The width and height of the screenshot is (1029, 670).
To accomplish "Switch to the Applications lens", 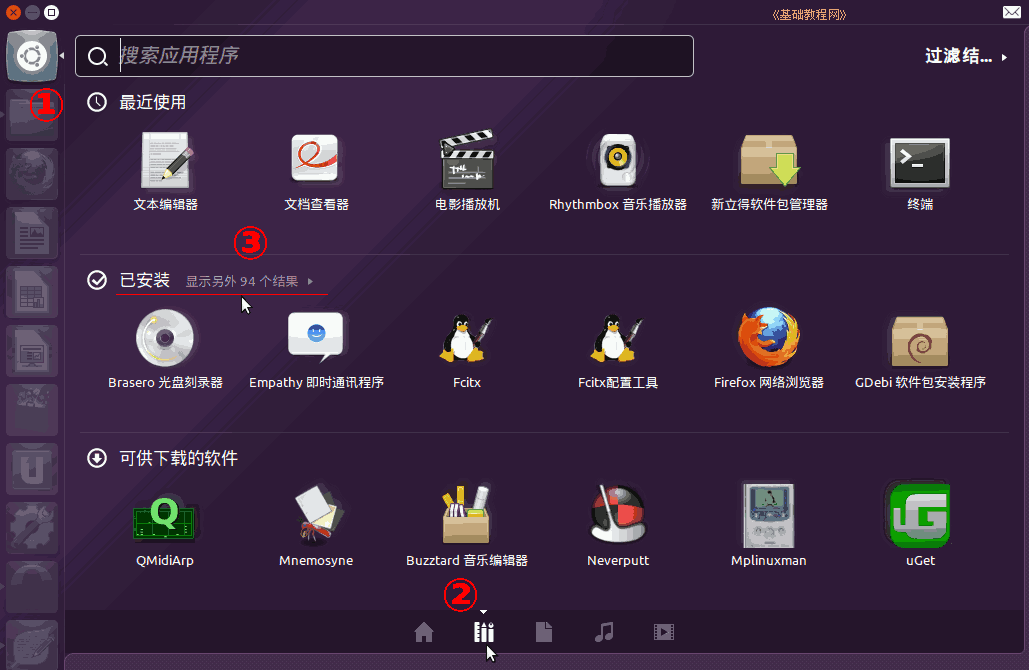I will click(x=484, y=632).
